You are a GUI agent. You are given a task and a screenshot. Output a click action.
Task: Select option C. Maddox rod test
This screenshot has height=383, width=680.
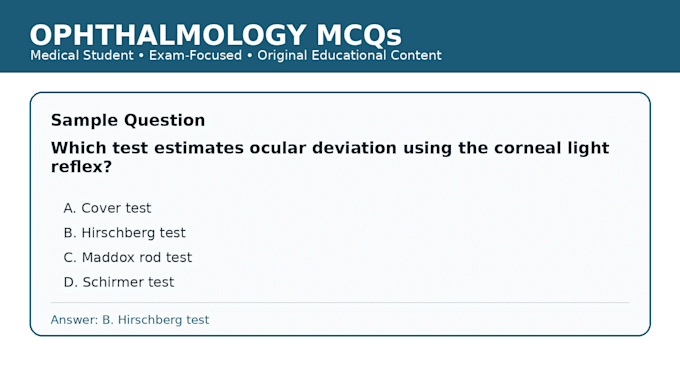(x=128, y=258)
